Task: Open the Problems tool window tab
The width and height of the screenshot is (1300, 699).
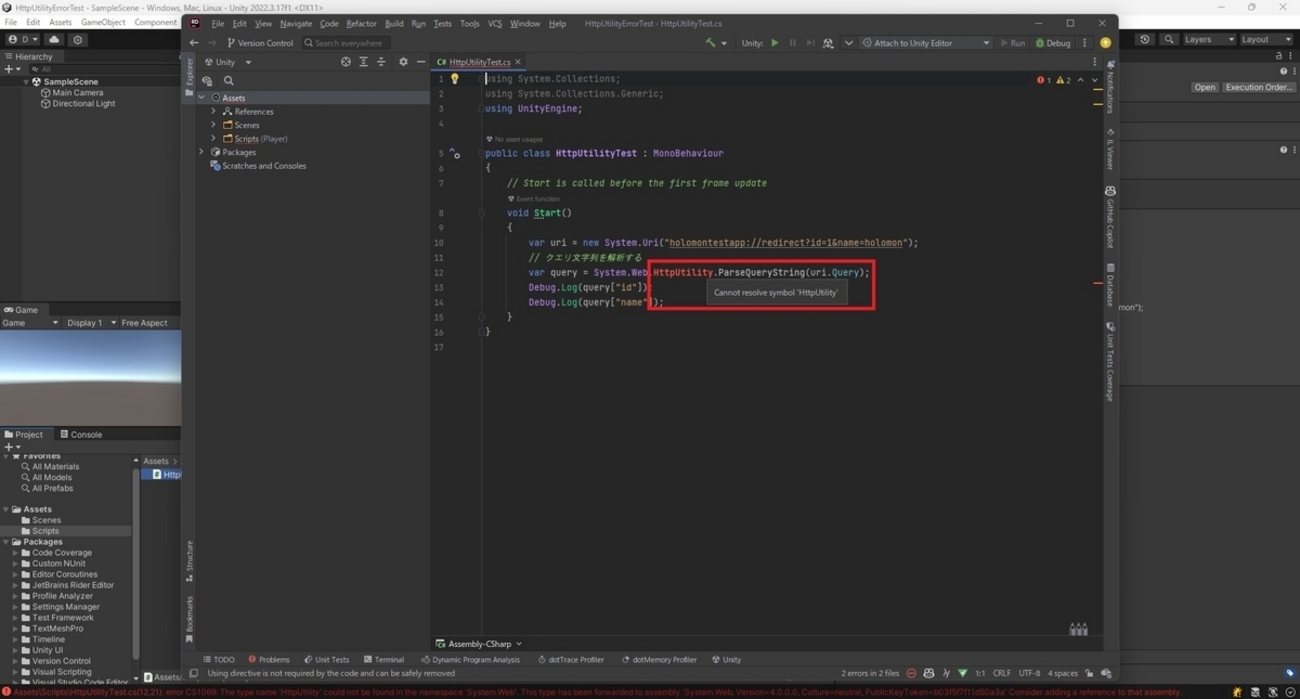Action: pos(269,660)
